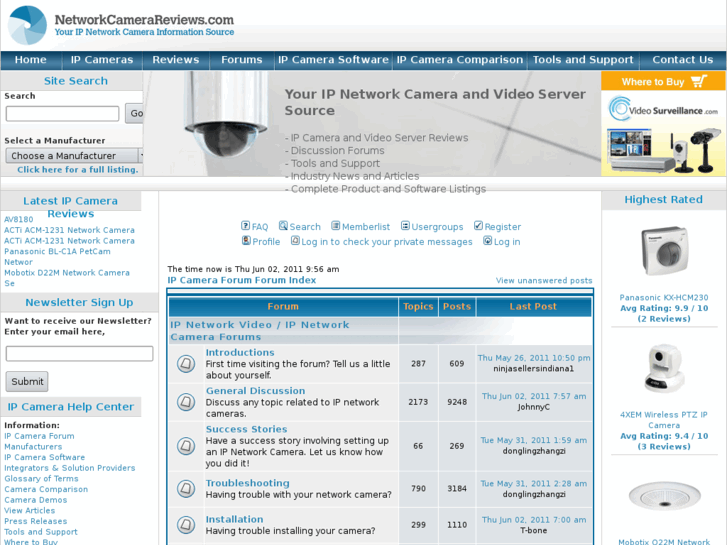
Task: Click the shopping cart icon in Where to Buy
Action: pos(699,82)
